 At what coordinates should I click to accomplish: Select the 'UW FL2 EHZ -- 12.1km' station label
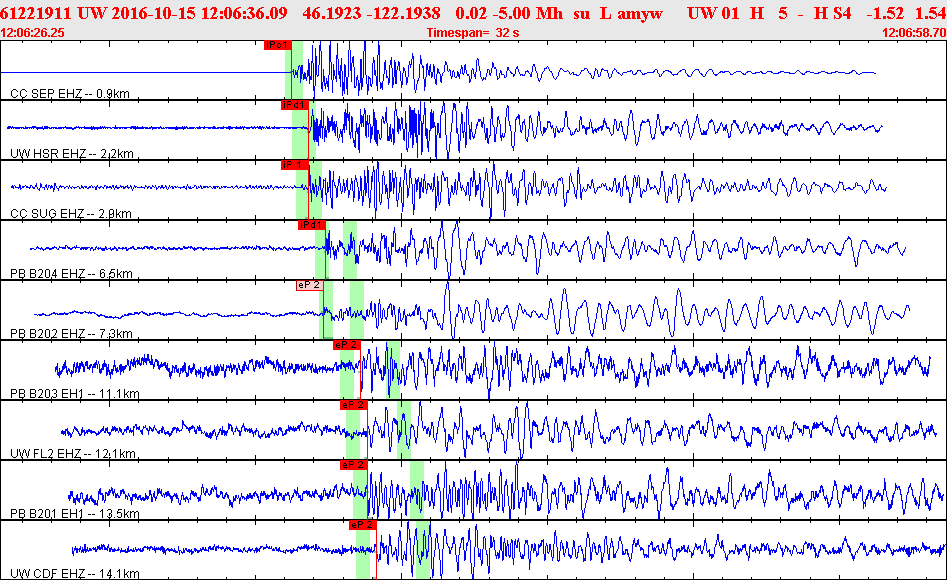tap(72, 453)
